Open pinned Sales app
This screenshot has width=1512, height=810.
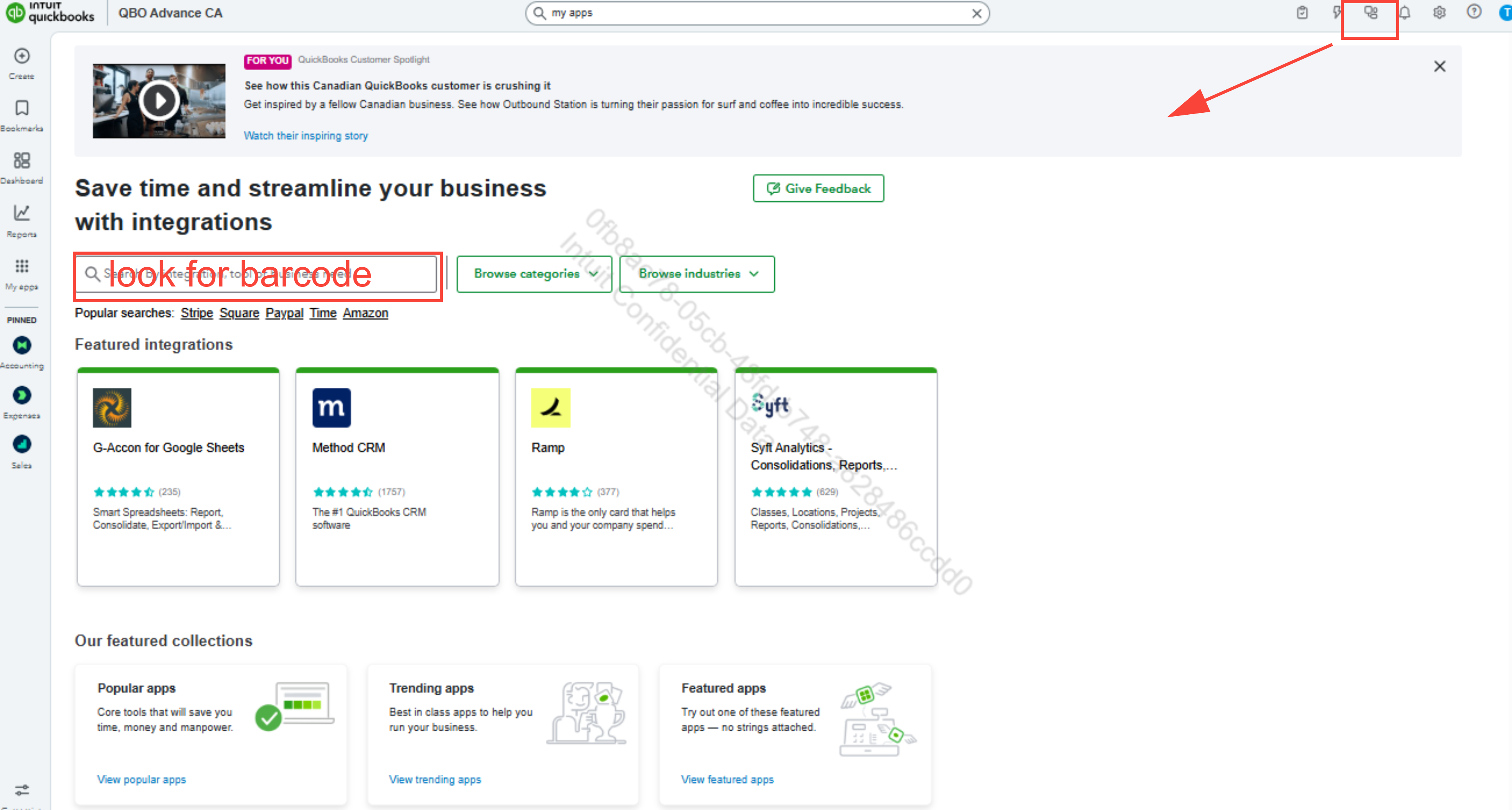[22, 452]
